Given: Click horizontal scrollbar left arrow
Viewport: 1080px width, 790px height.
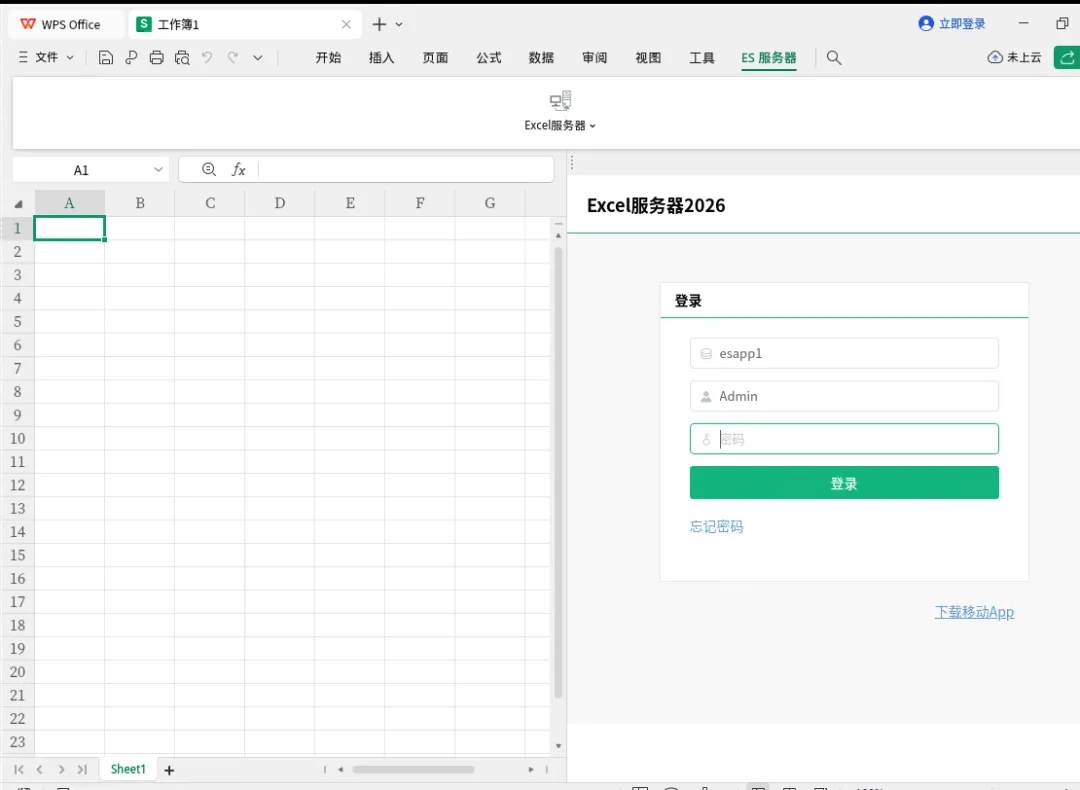Looking at the screenshot, I should (340, 769).
